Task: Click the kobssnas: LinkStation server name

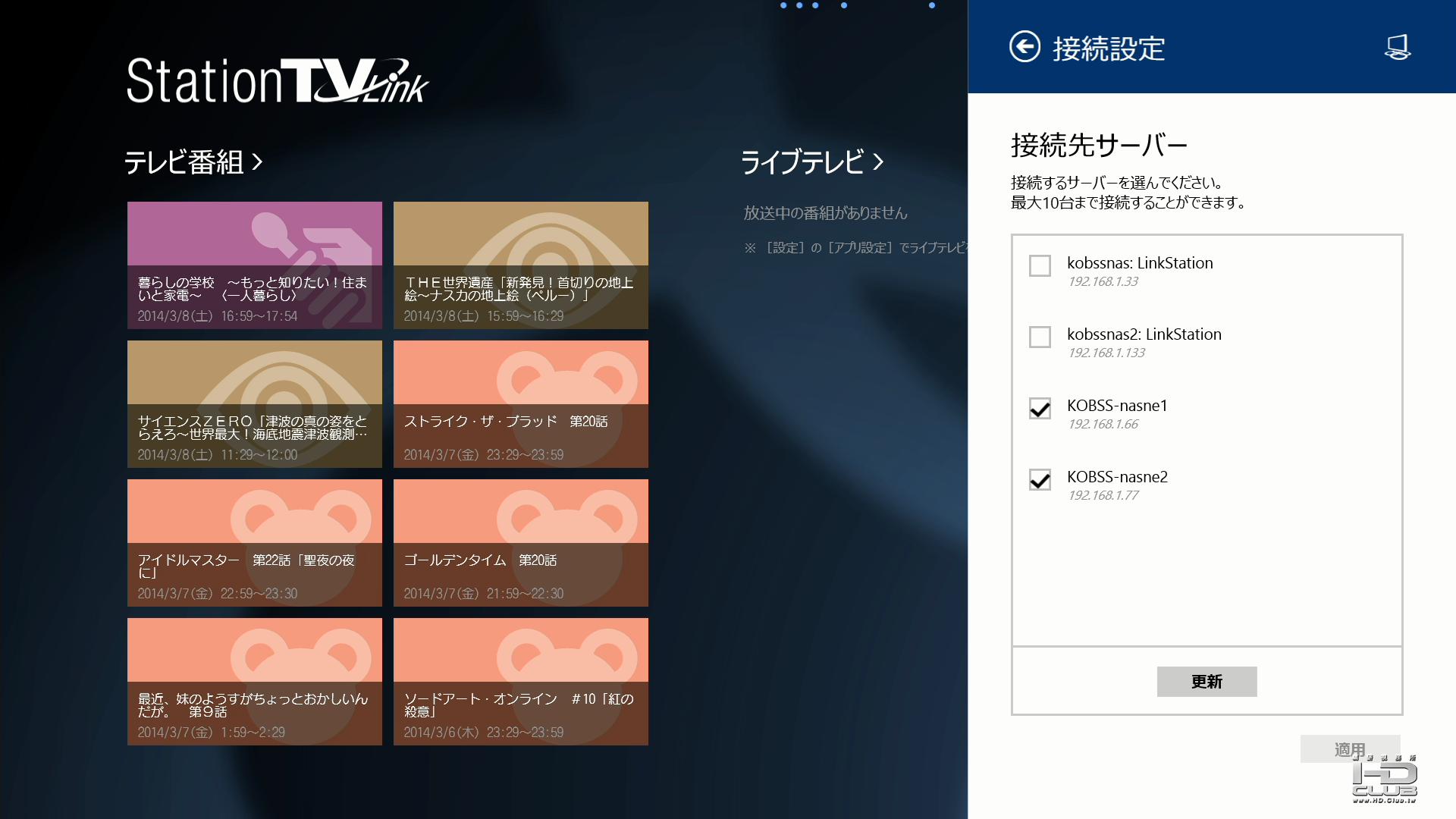Action: click(x=1140, y=263)
